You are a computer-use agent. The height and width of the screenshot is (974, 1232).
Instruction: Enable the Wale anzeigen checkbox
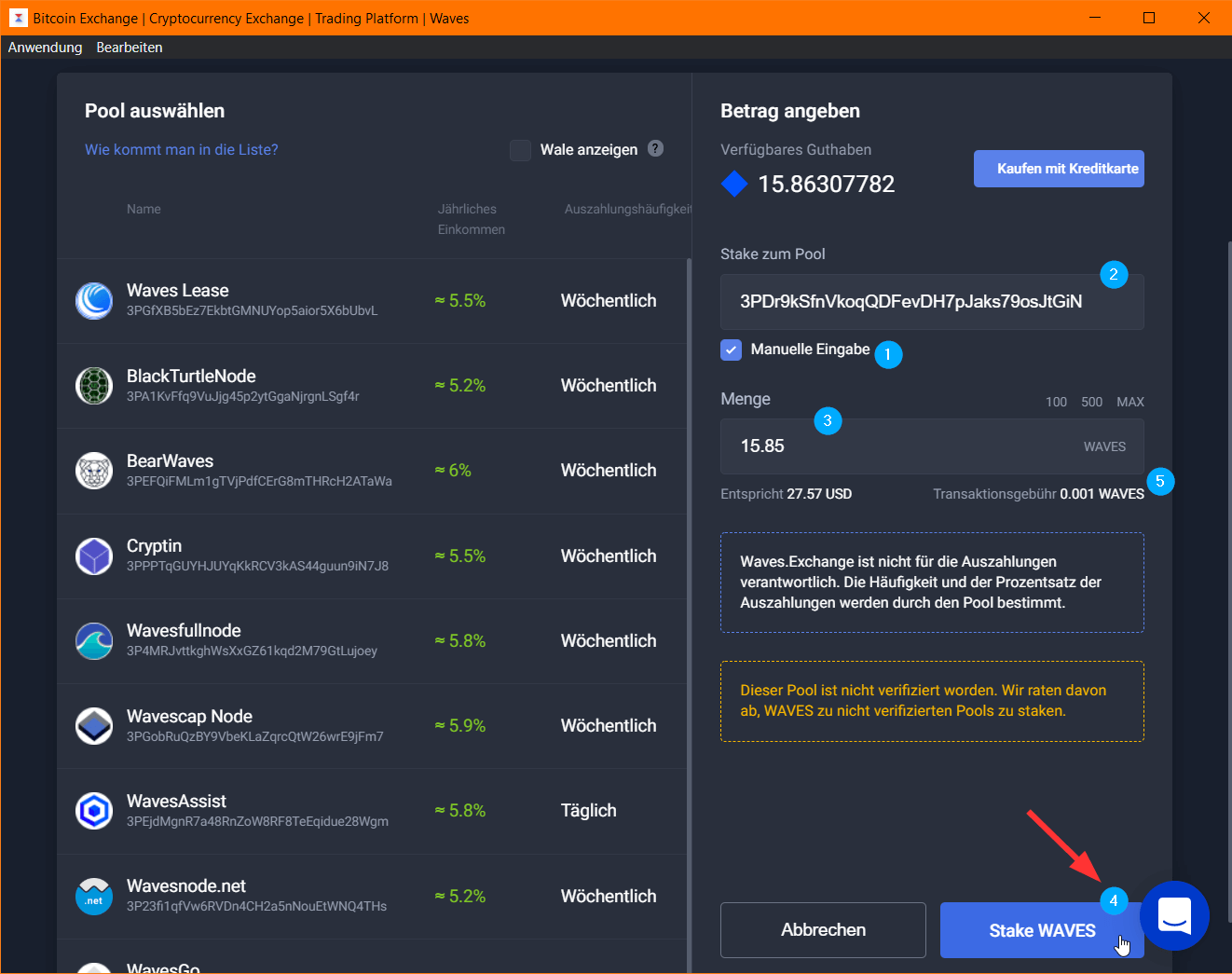point(521,150)
